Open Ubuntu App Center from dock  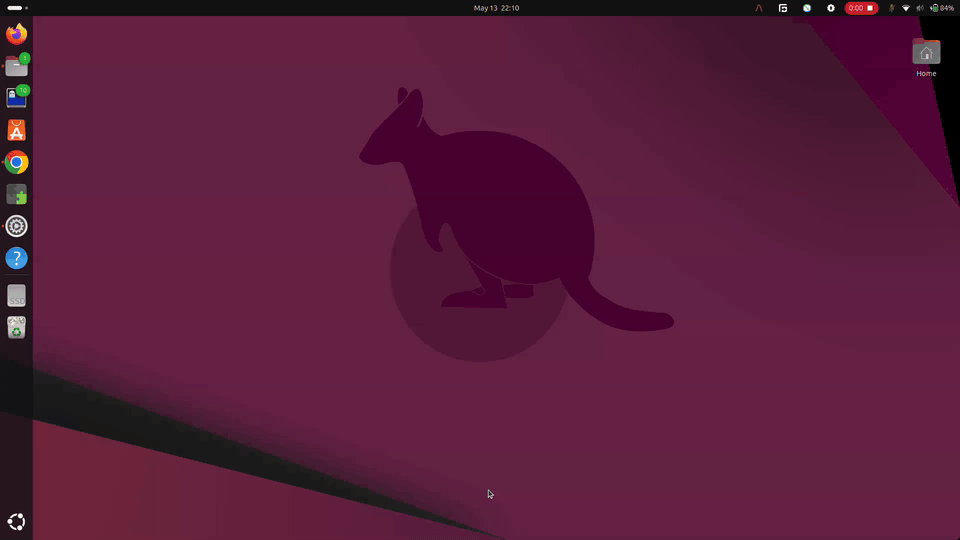click(17, 130)
